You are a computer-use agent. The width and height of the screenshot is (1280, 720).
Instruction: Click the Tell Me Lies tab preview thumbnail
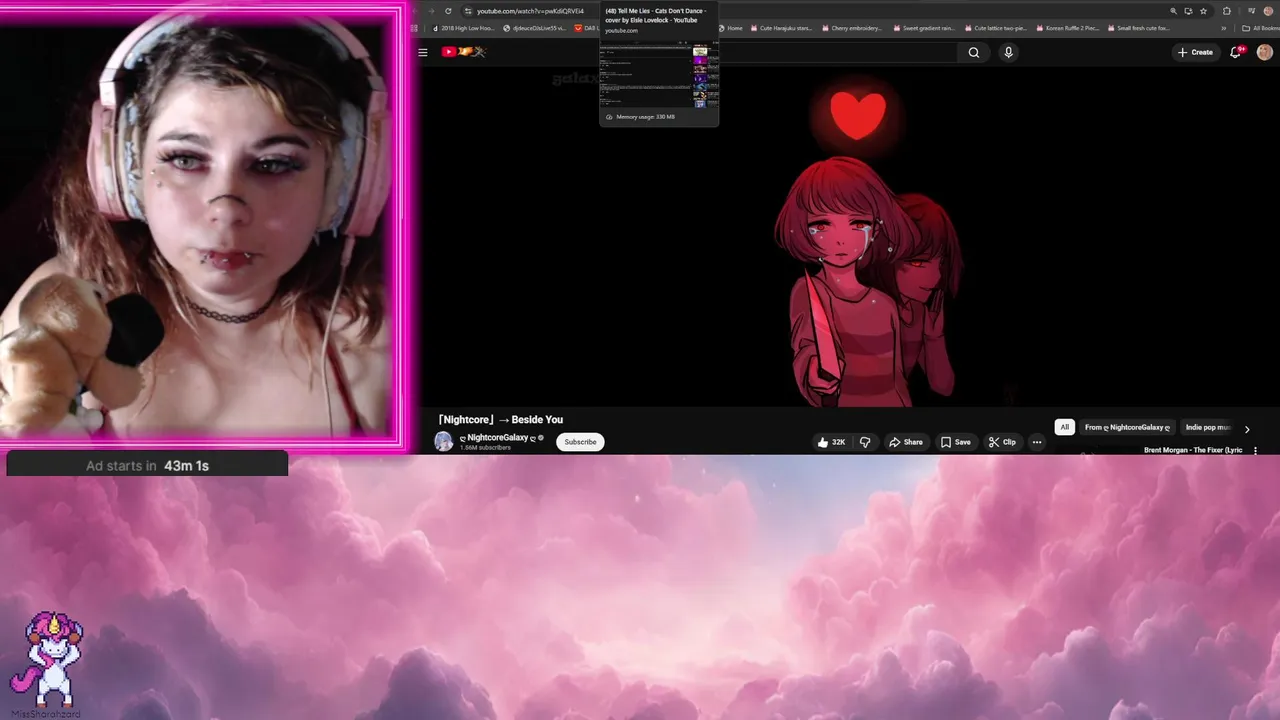[659, 75]
